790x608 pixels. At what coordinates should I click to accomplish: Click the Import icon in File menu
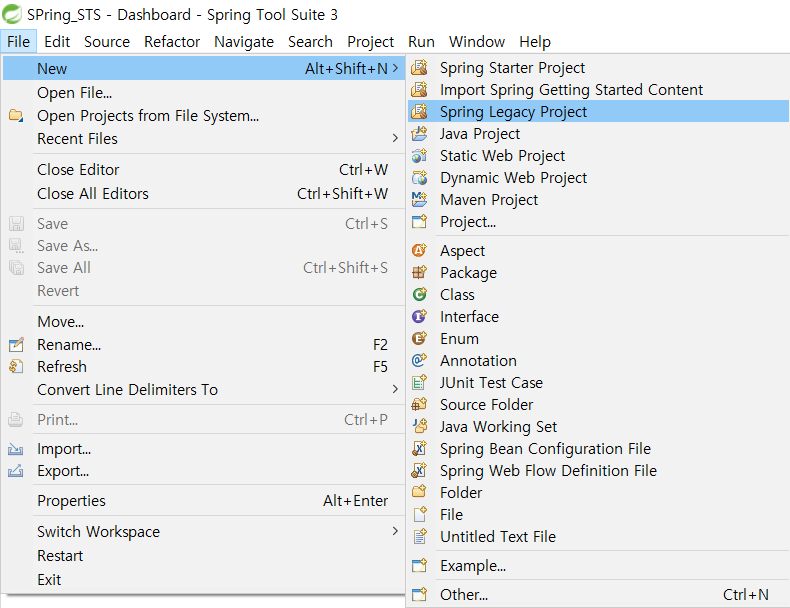pyautogui.click(x=16, y=449)
